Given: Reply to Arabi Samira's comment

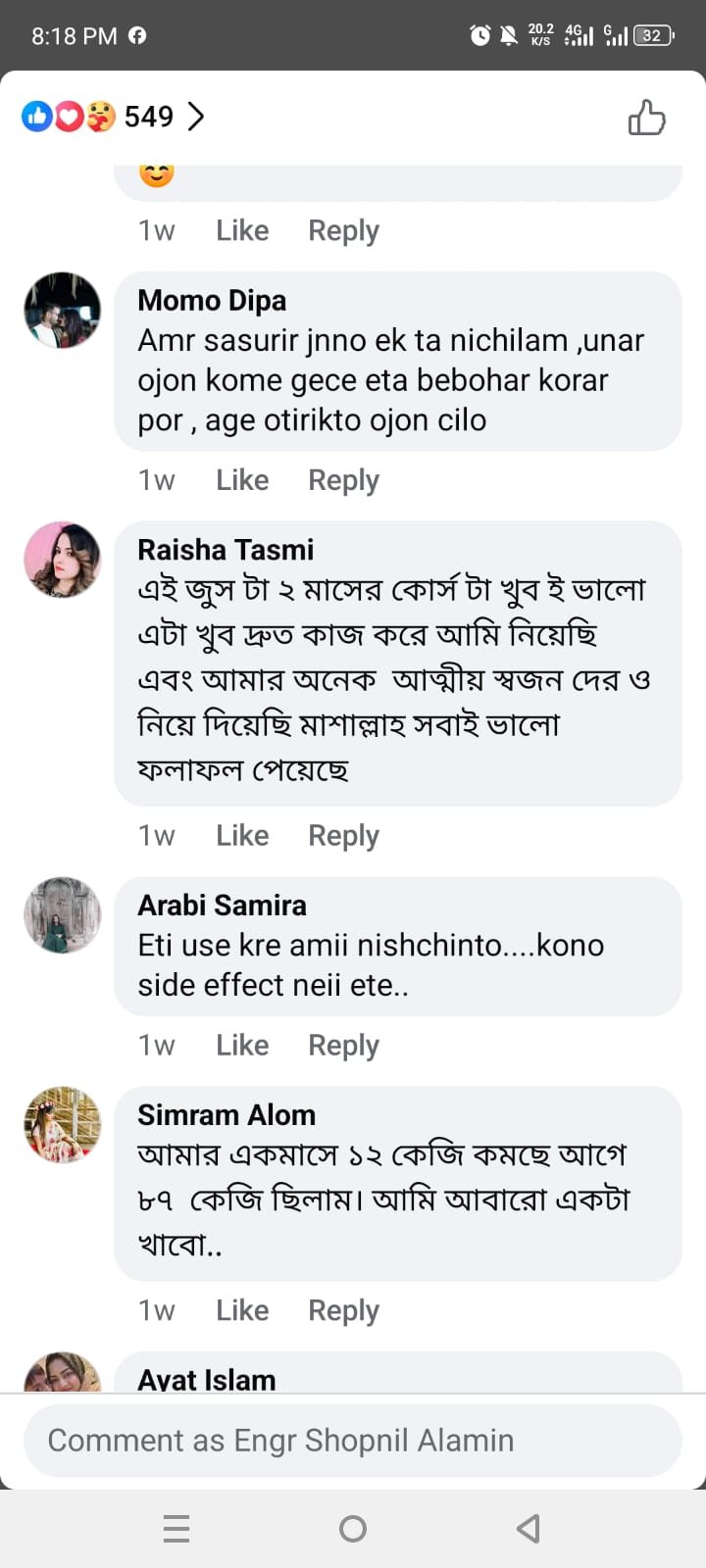Looking at the screenshot, I should point(343,1046).
